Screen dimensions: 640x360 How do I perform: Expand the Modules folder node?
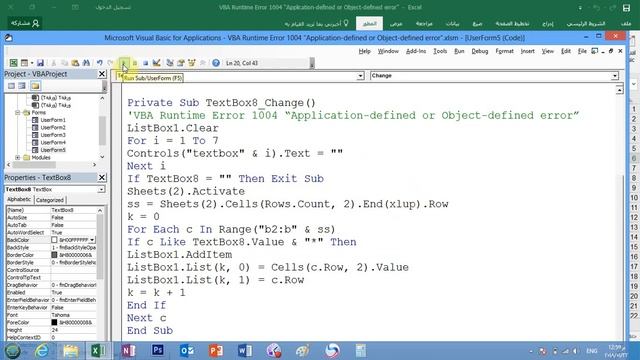point(18,157)
